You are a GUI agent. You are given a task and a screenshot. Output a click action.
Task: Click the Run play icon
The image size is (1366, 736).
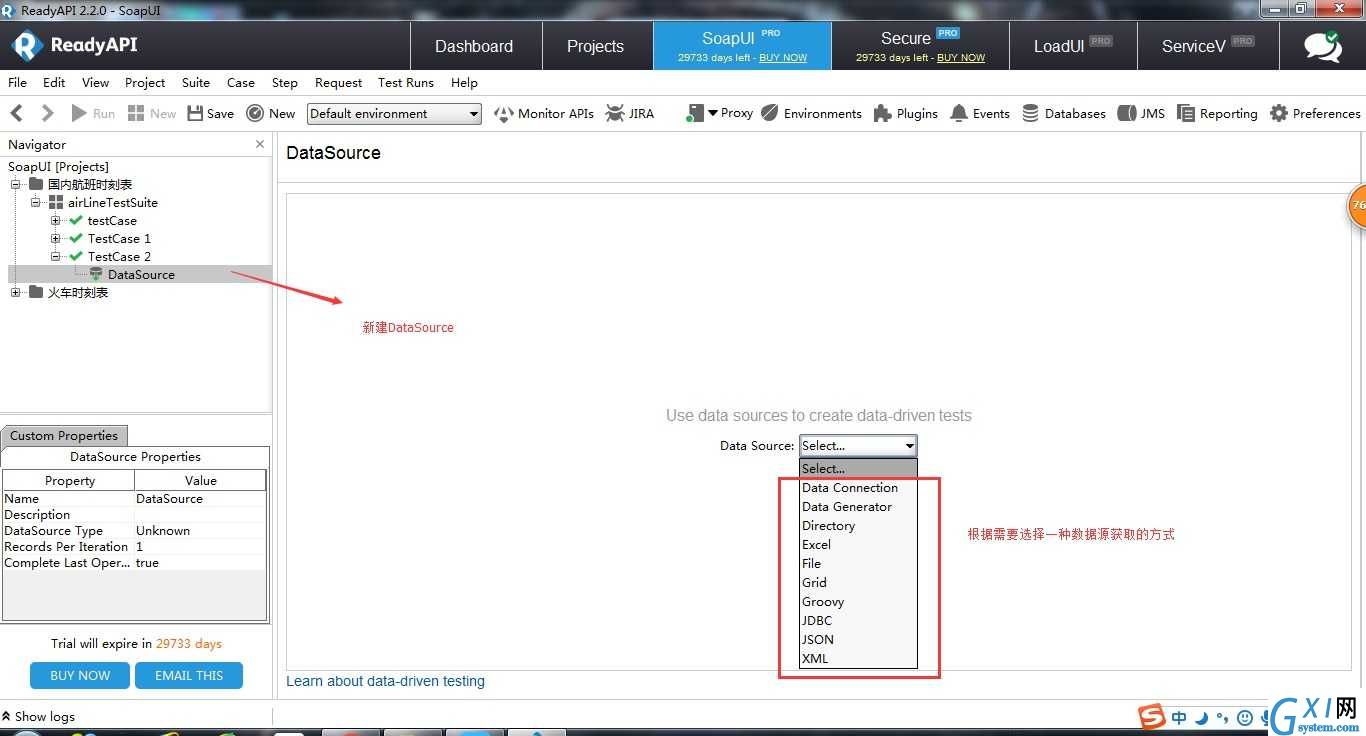click(x=78, y=113)
